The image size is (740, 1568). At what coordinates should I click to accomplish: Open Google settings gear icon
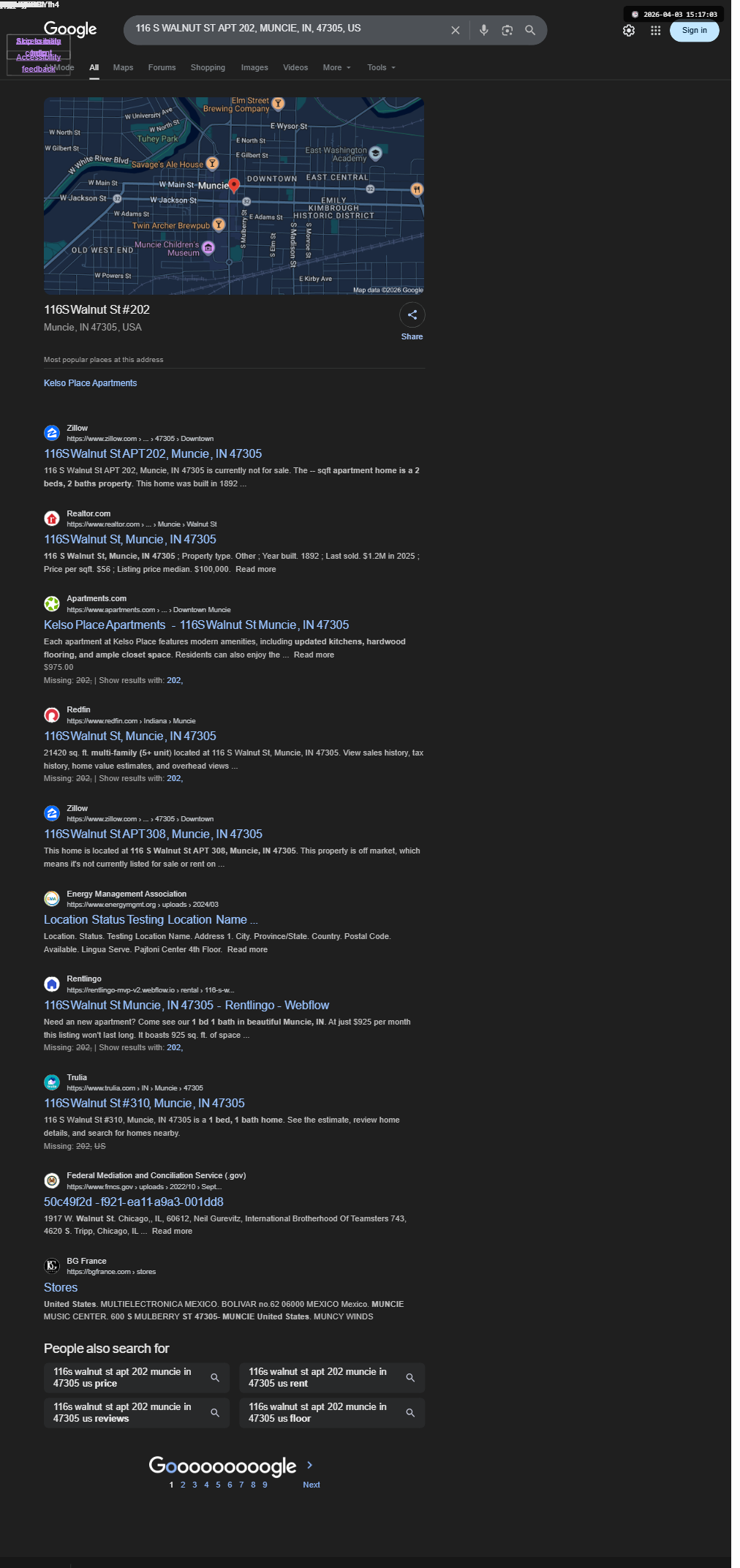tap(629, 31)
